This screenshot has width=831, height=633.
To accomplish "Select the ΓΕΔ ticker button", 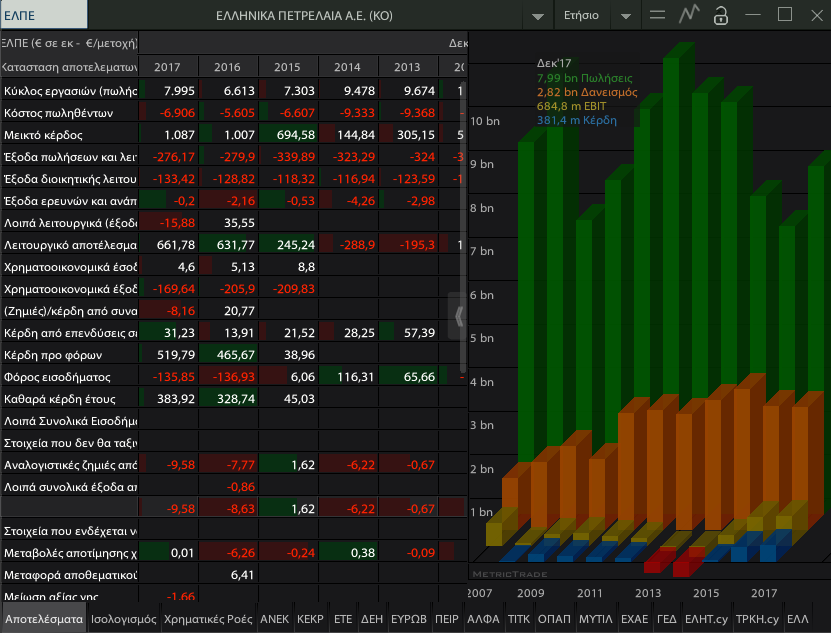I will (666, 619).
